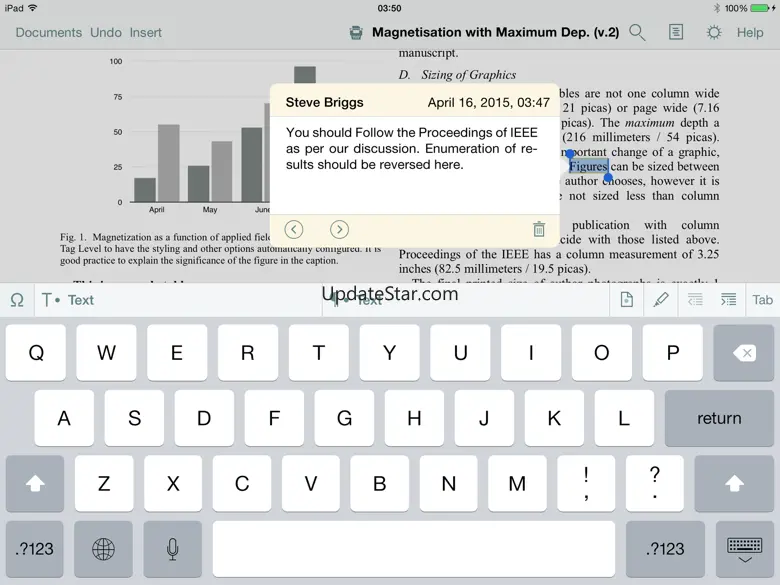Tap the Wi-Fi icon in status bar

coord(33,8)
